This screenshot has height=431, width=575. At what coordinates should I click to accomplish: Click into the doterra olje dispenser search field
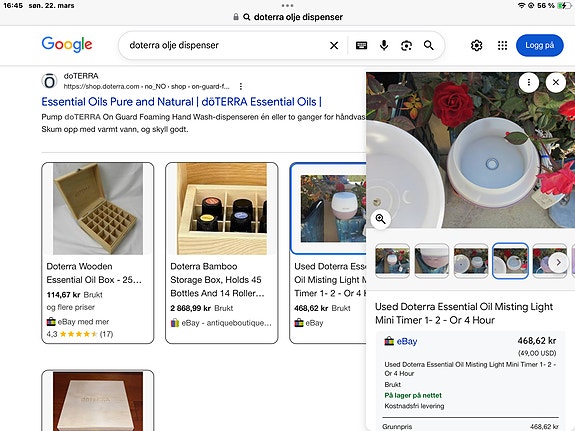pos(226,45)
